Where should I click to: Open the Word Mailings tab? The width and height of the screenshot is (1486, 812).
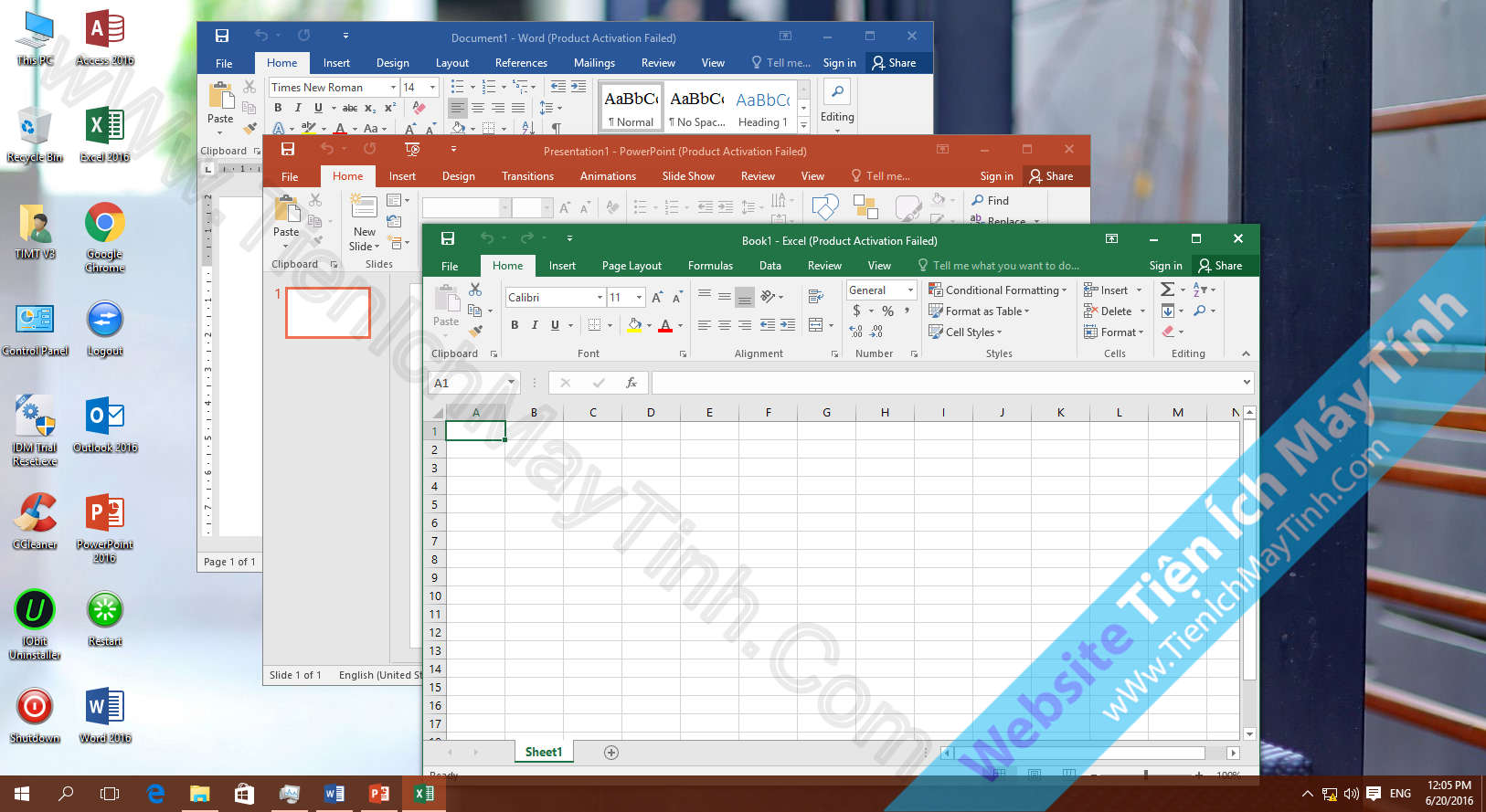point(594,63)
